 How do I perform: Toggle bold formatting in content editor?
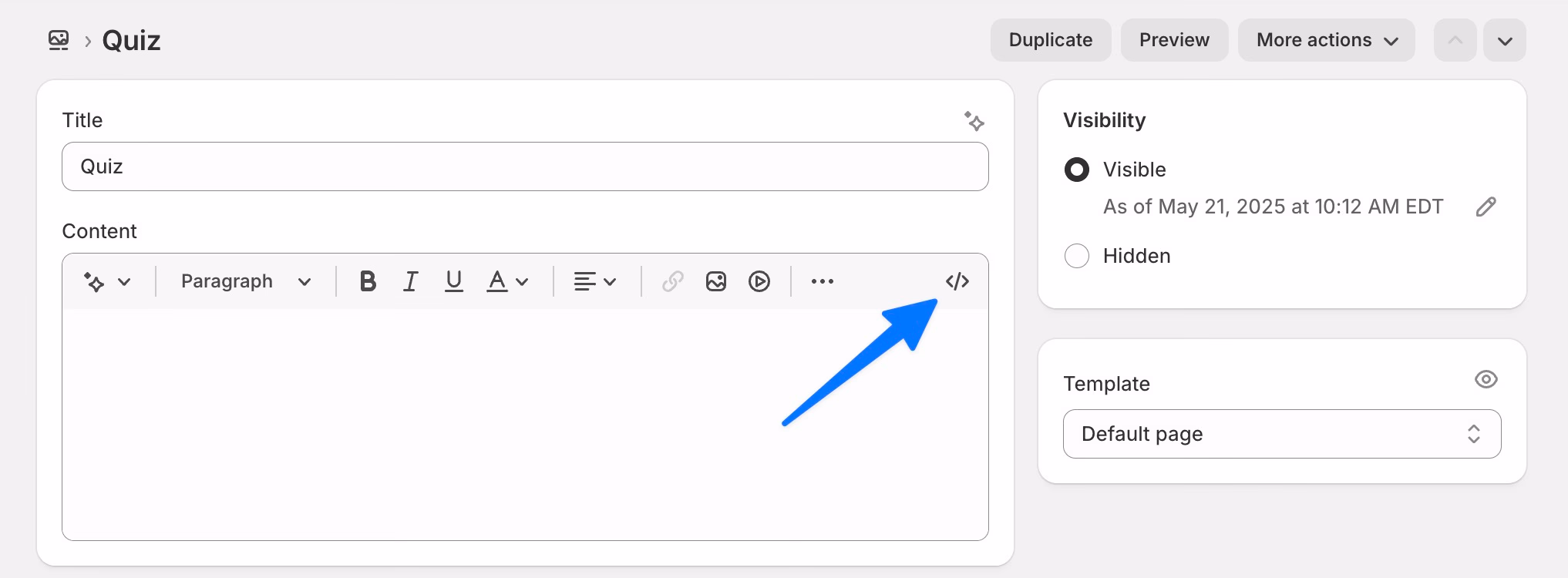(368, 281)
